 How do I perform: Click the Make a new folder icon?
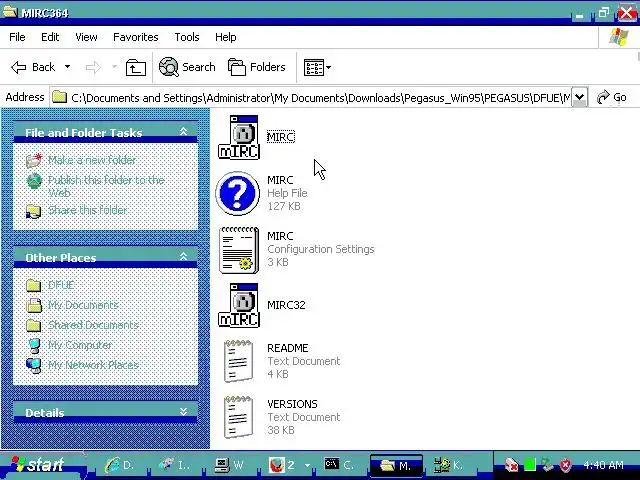tap(34, 160)
